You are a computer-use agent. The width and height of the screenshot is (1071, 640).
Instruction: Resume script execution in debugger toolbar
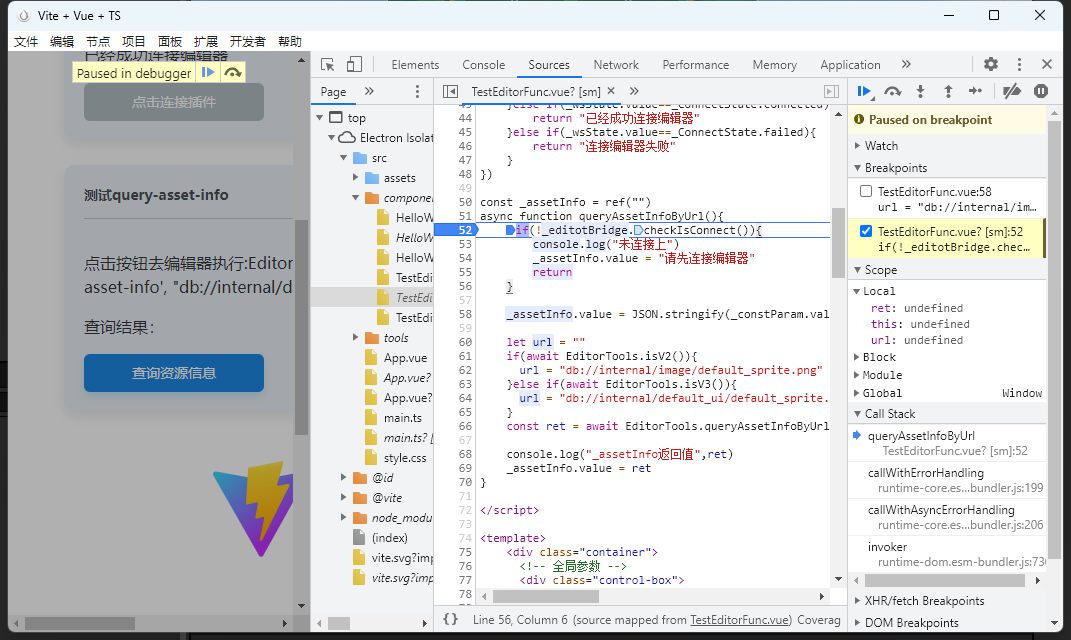(863, 91)
